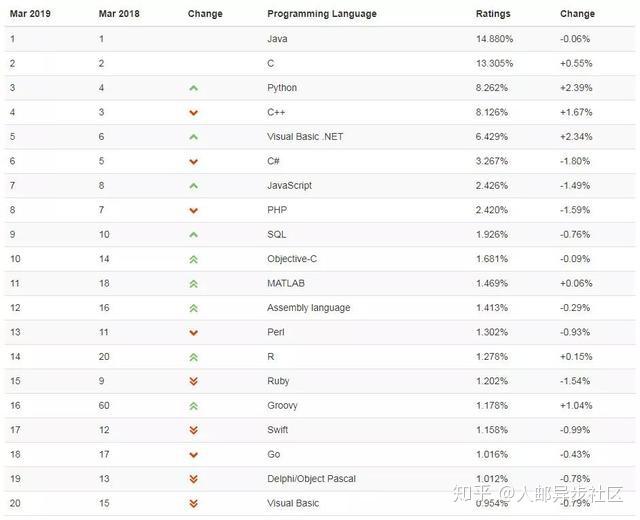640x520 pixels.
Task: Click the double down arrow beside Swift
Action: (193, 430)
